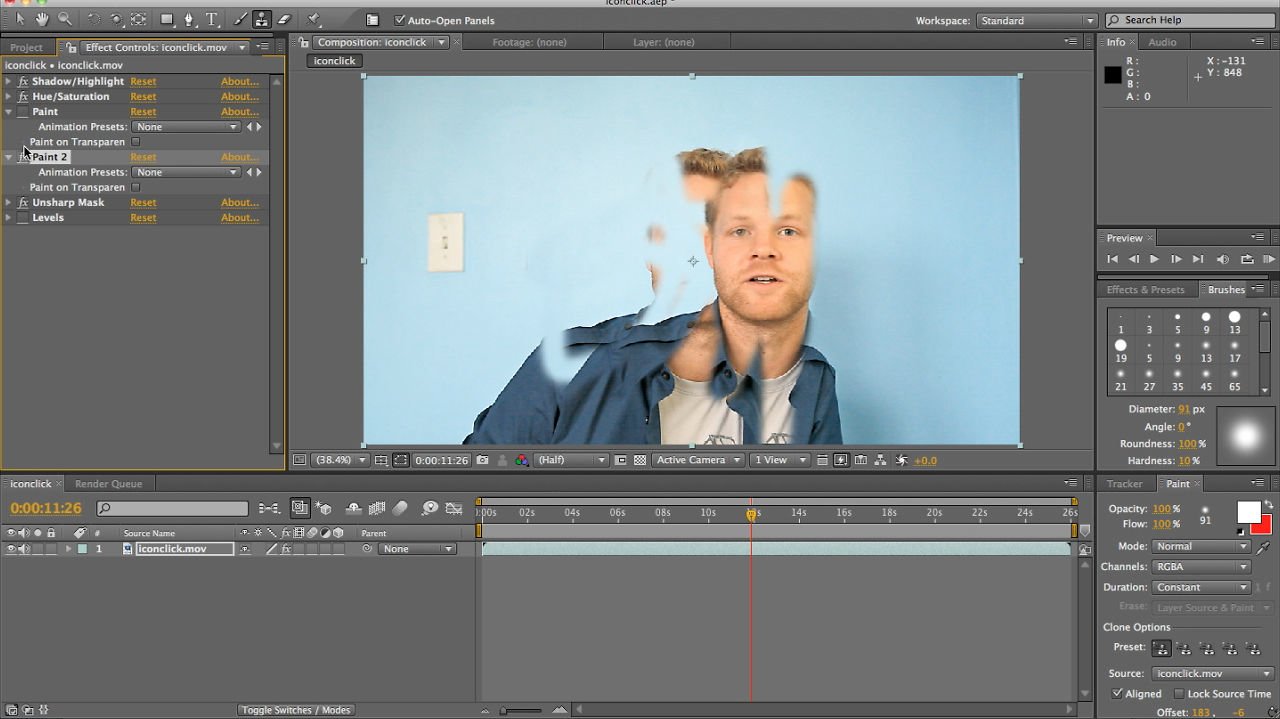This screenshot has width=1280, height=719.
Task: Switch to Tracker tab
Action: coord(1124,484)
